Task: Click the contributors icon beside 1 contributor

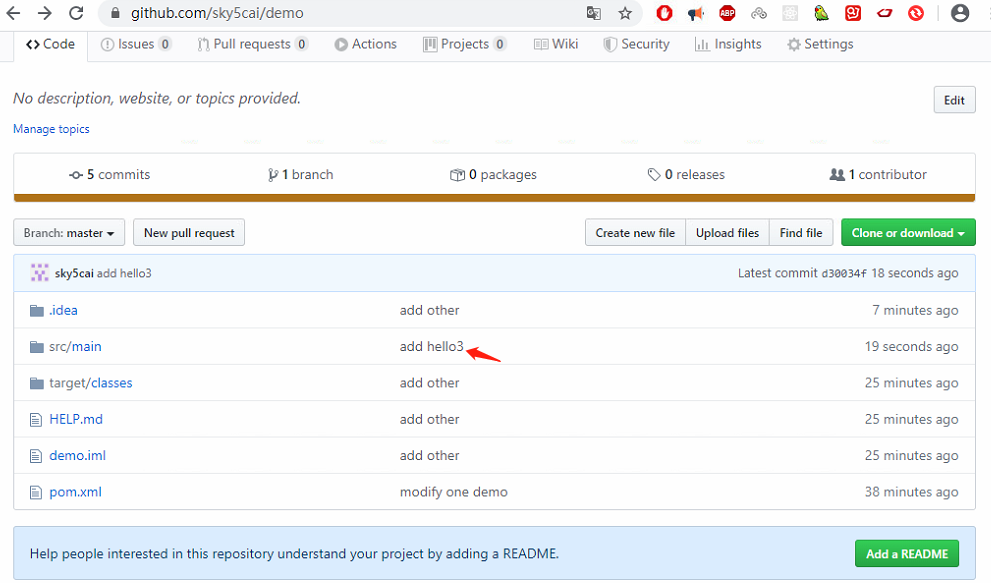Action: click(x=838, y=174)
